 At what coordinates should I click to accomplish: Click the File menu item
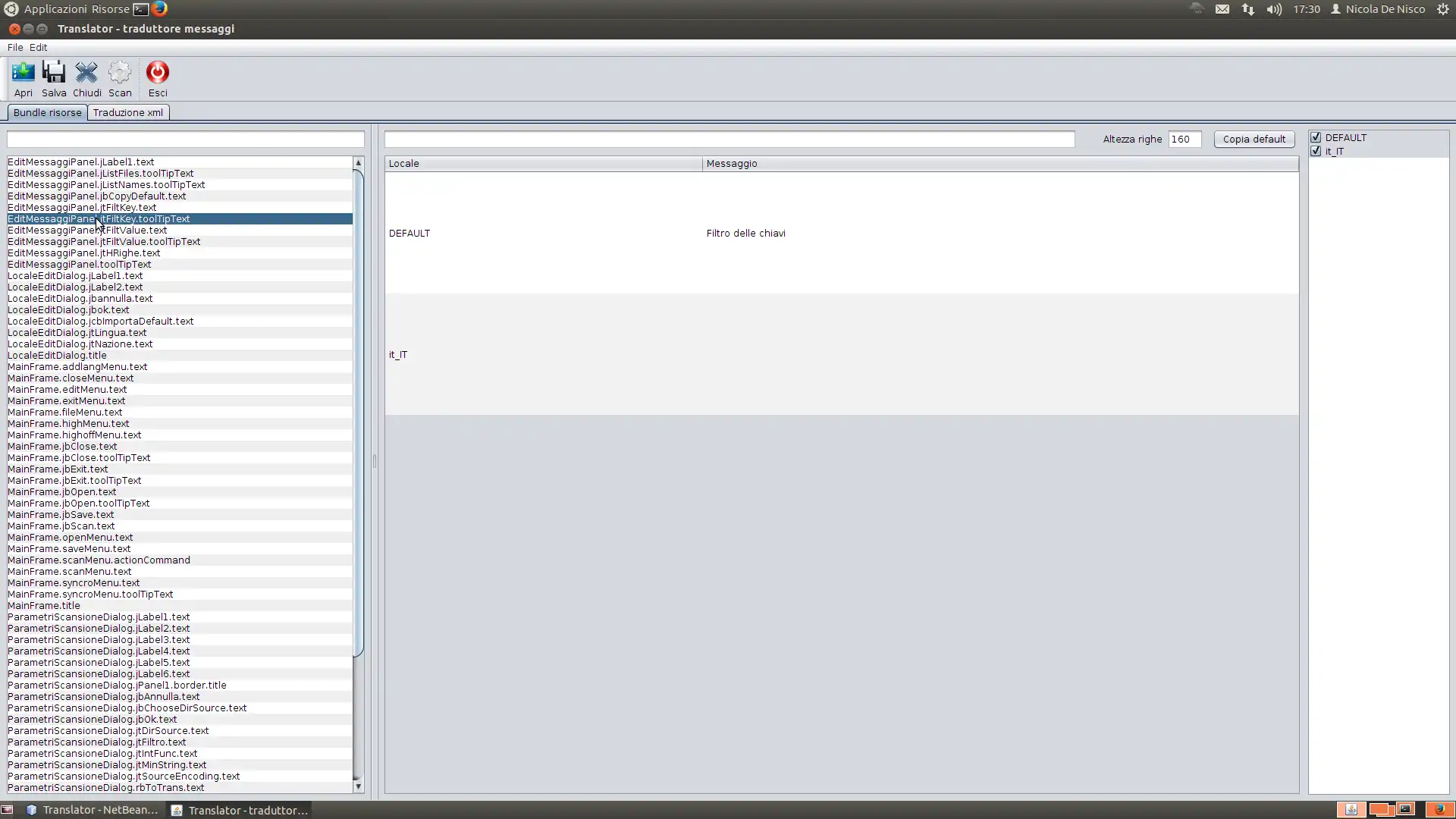[x=15, y=47]
